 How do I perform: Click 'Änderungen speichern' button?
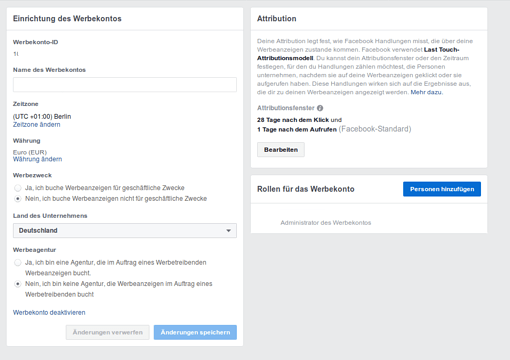195,332
